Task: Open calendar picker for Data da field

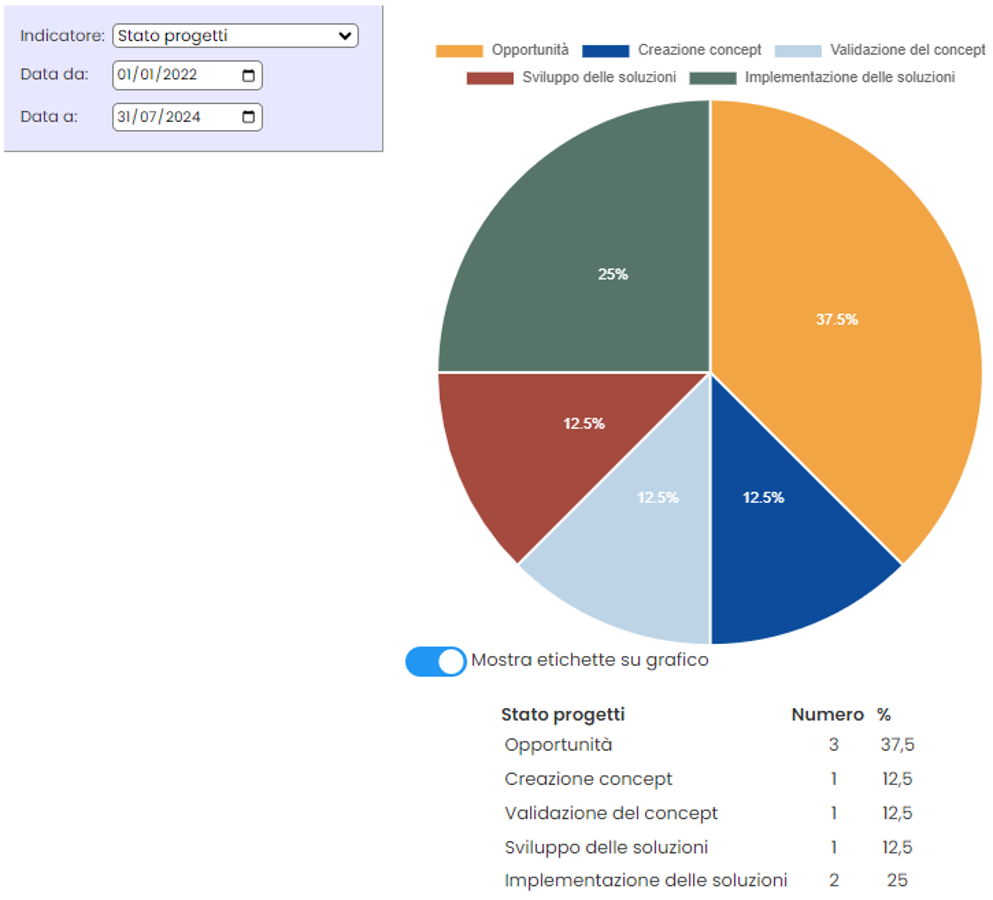Action: point(248,75)
